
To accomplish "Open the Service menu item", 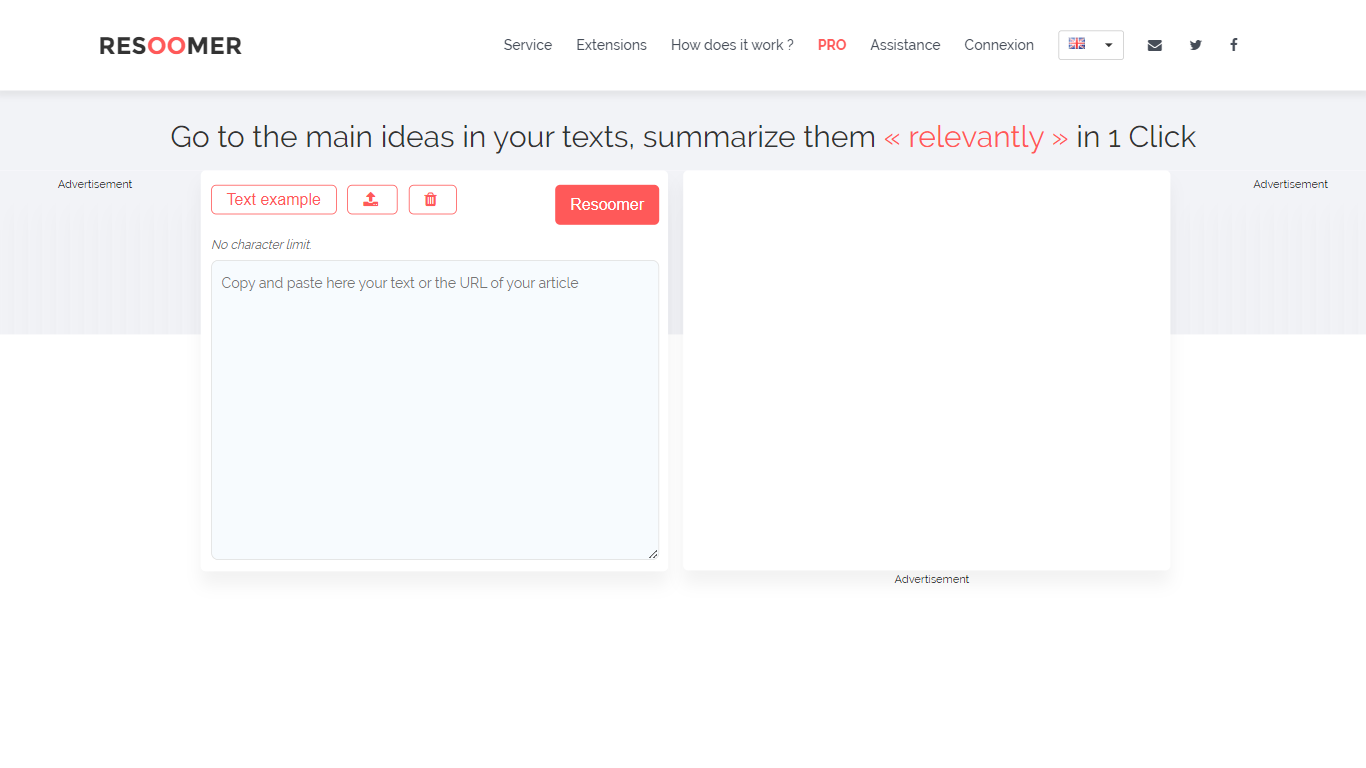I will pos(527,45).
